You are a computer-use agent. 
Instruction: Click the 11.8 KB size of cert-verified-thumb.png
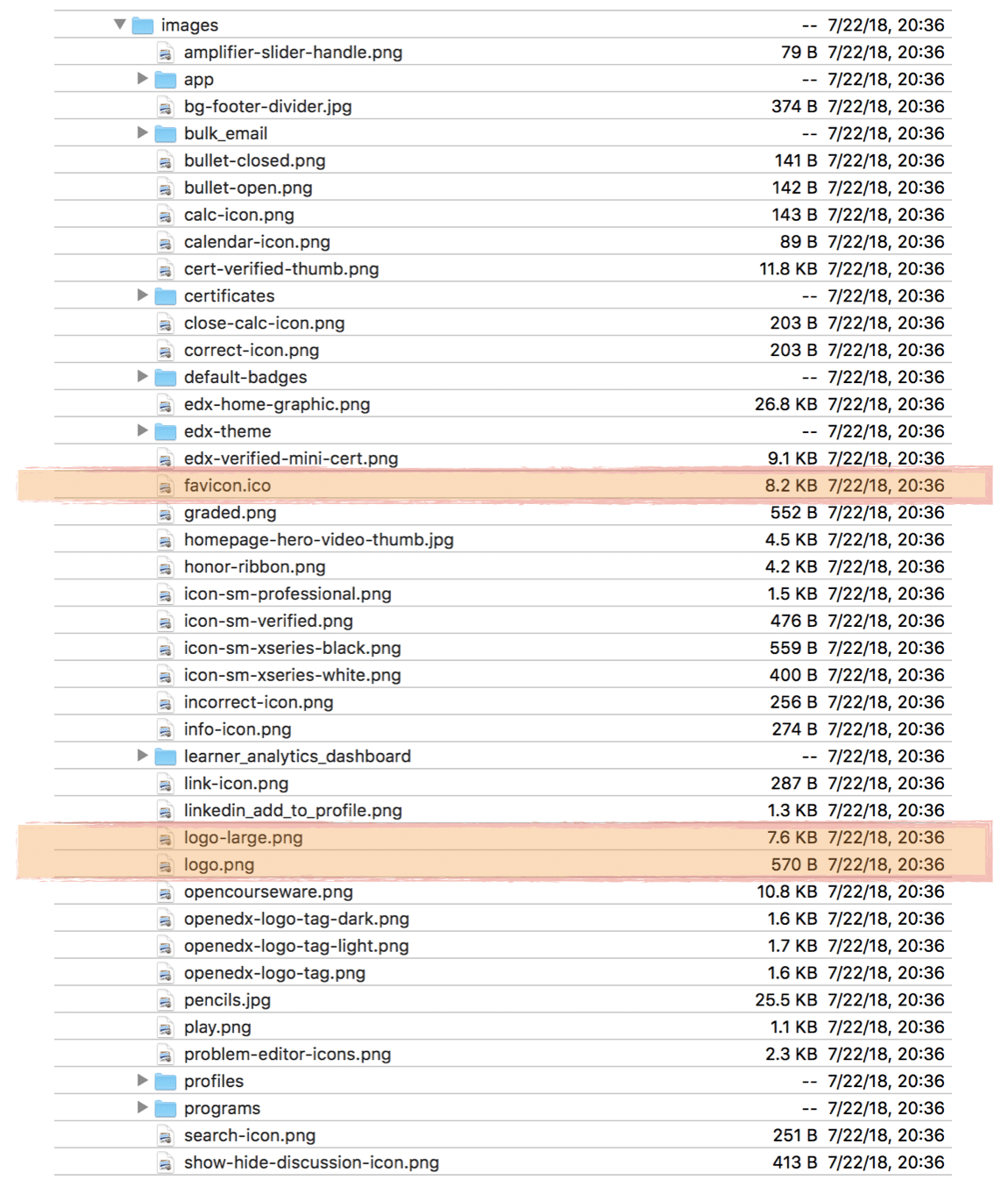point(788,269)
